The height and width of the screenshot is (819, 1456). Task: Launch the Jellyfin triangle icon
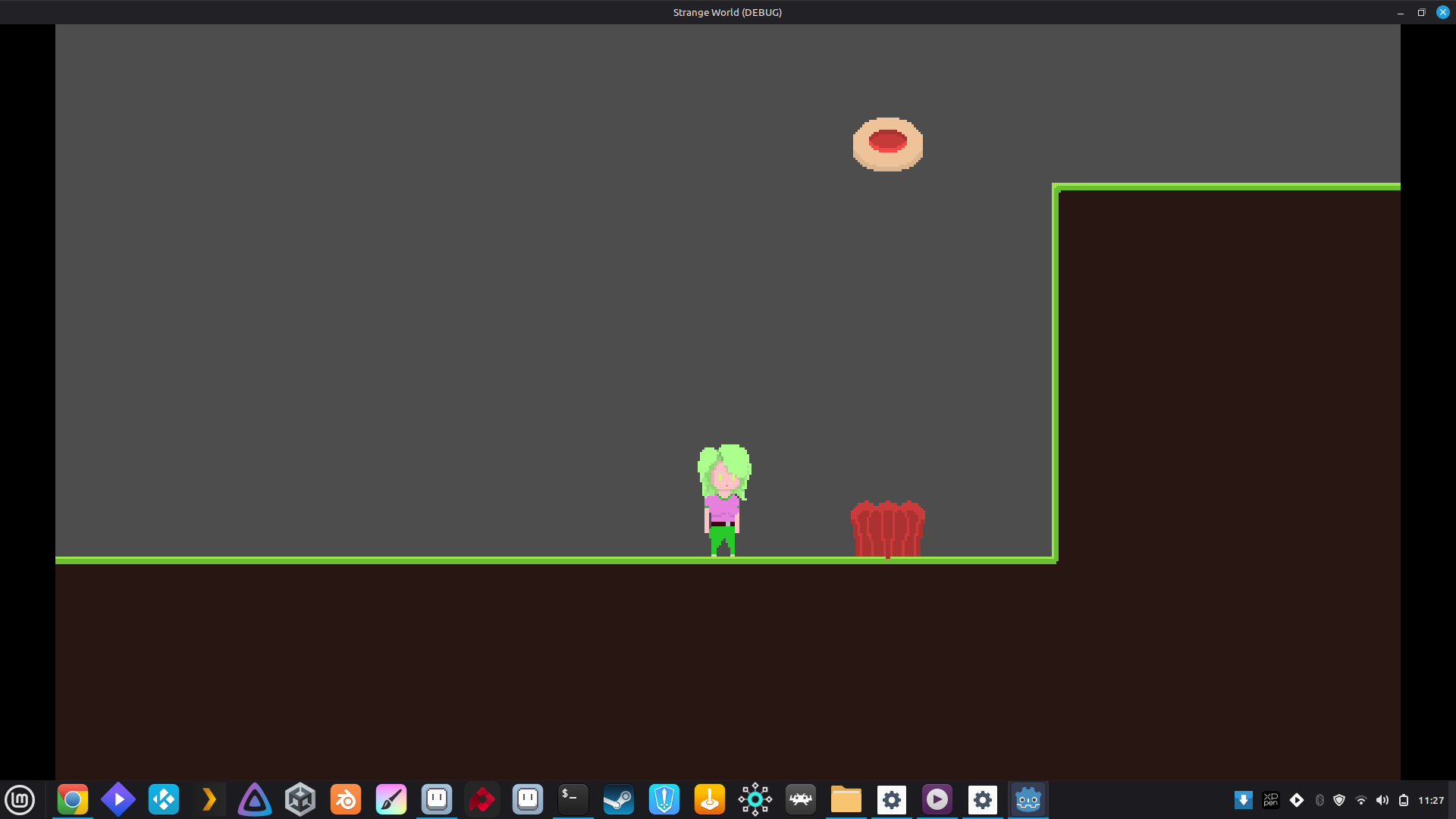[255, 799]
